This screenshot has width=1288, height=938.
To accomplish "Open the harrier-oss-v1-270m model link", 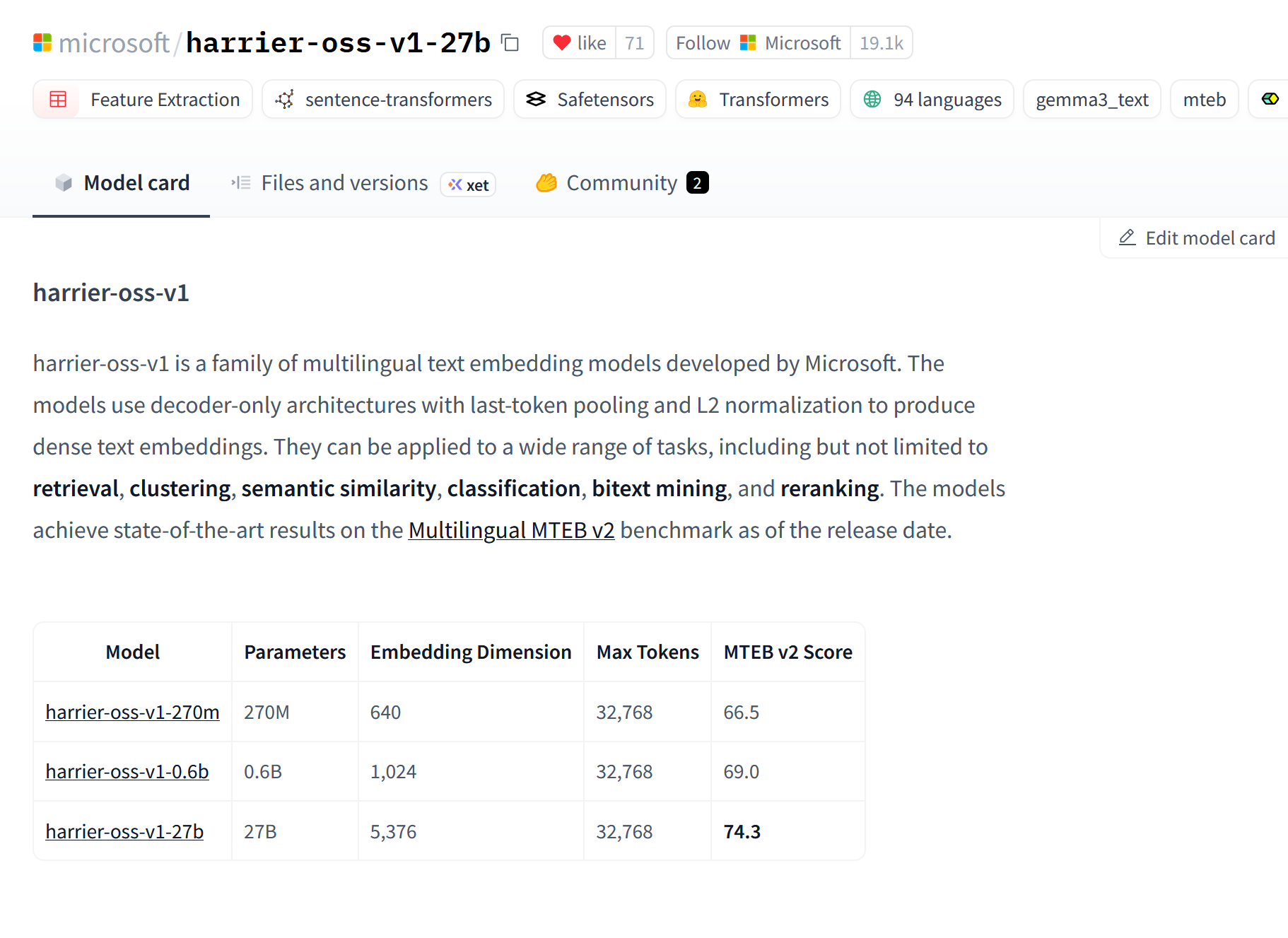I will 132,712.
